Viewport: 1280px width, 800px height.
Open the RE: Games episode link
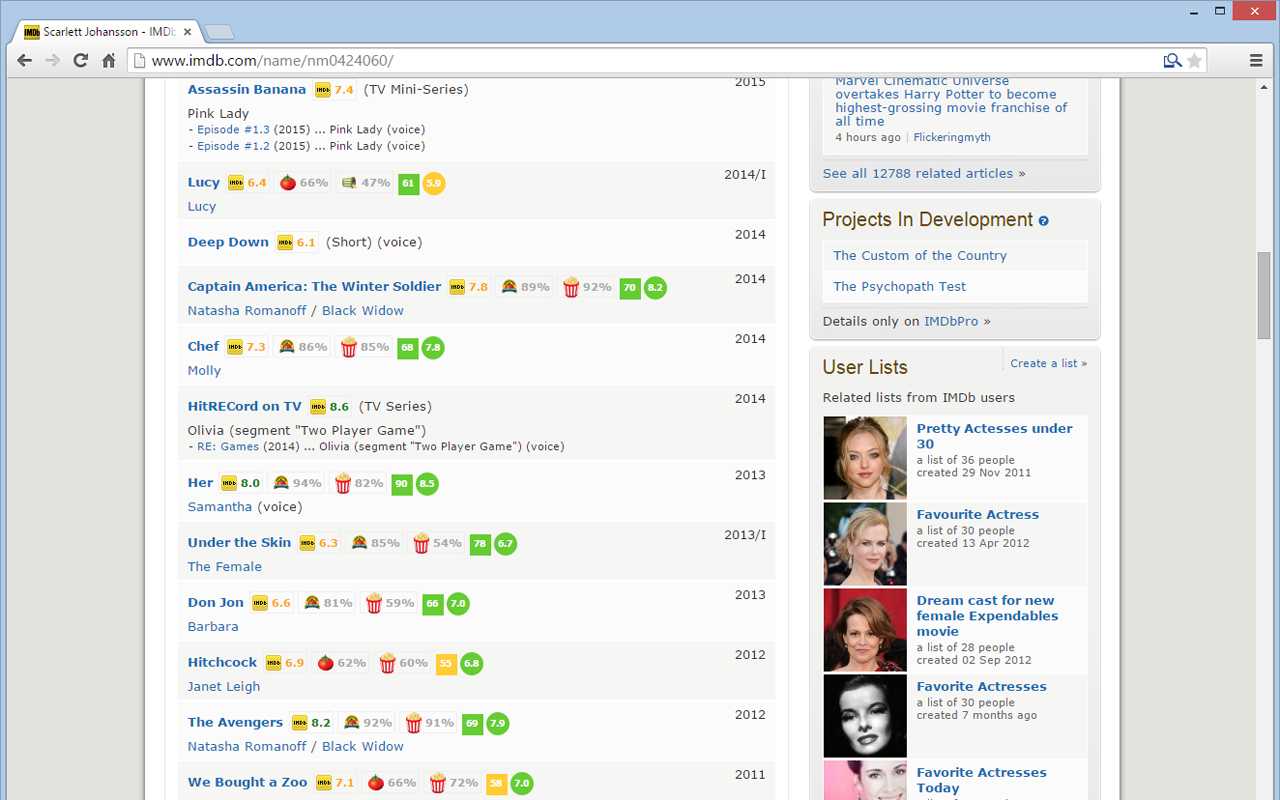click(228, 446)
